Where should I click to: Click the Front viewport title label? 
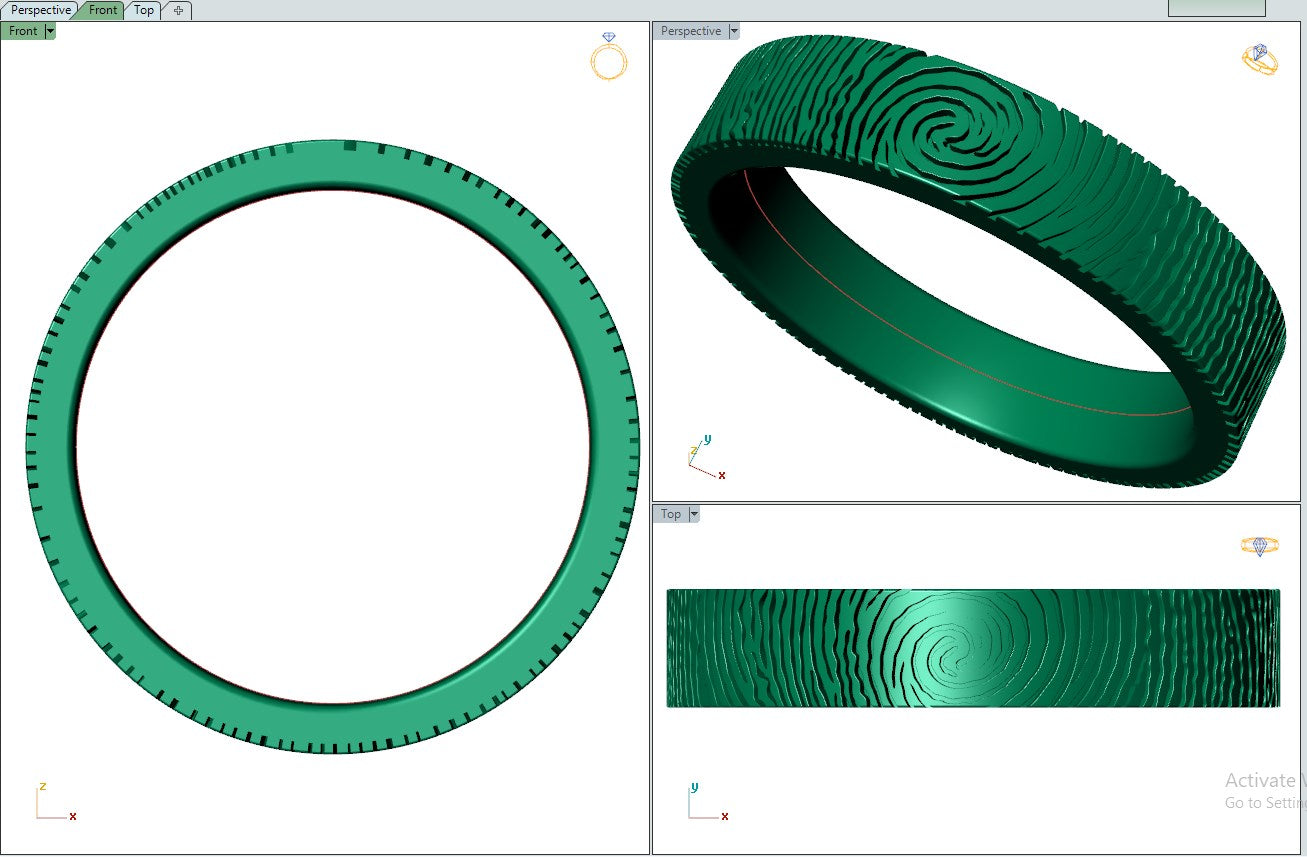[23, 31]
